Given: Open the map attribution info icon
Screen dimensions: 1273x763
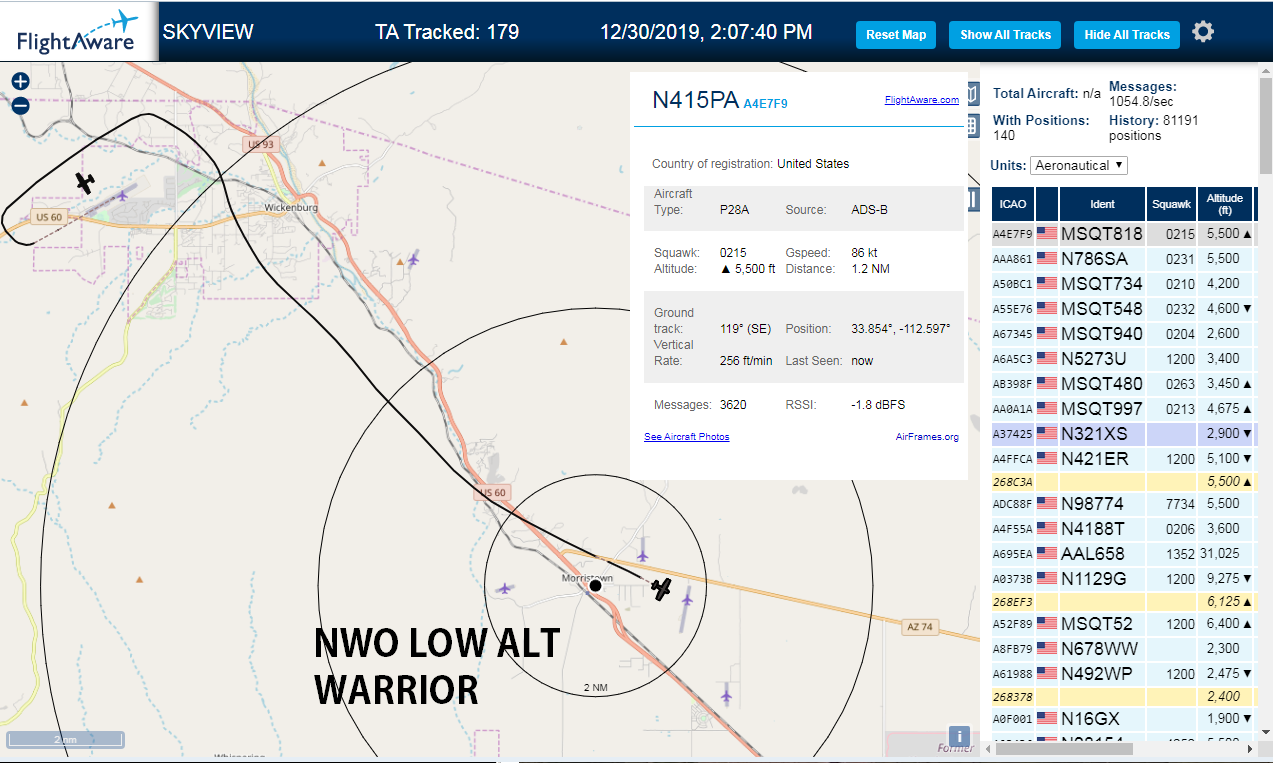Looking at the screenshot, I should pyautogui.click(x=958, y=737).
